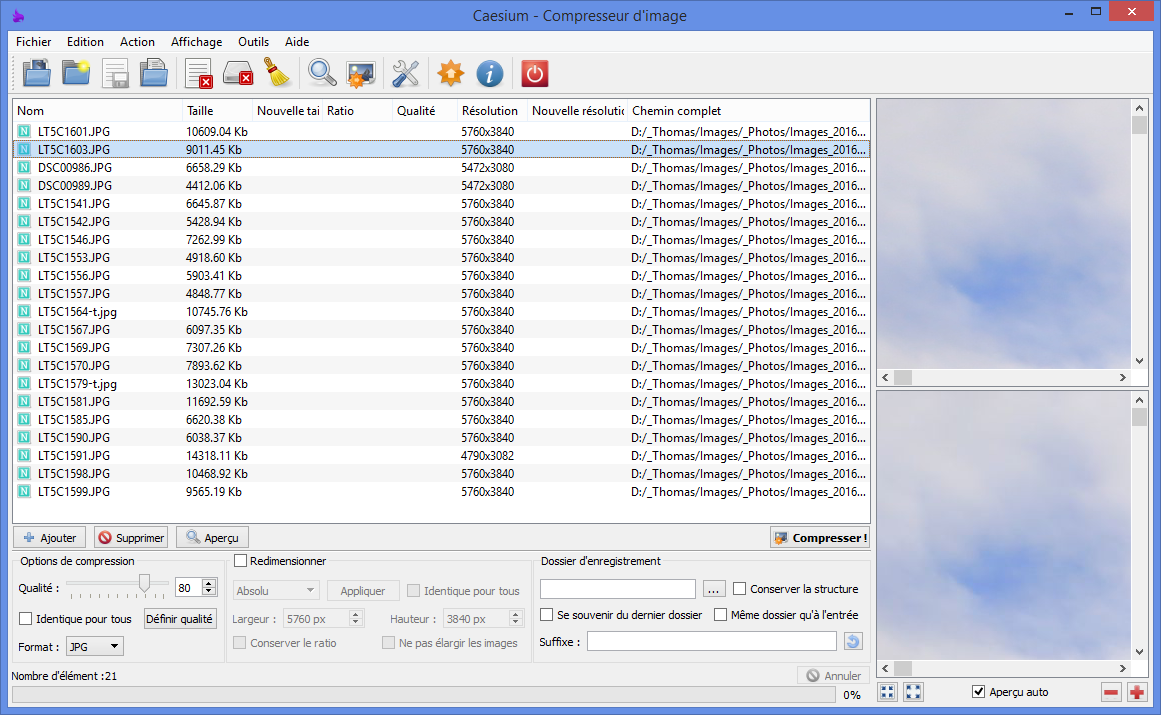Open a file using the add file icon
This screenshot has width=1161, height=715.
[x=36, y=73]
